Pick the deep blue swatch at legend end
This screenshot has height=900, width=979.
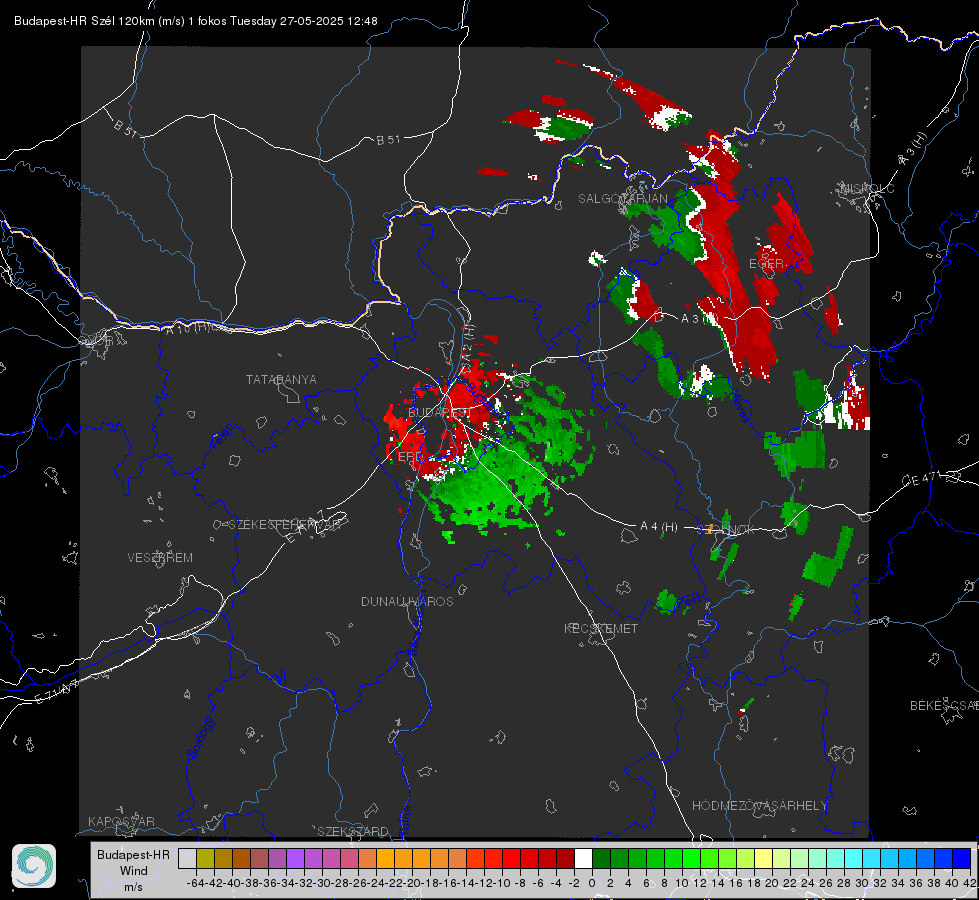[961, 858]
